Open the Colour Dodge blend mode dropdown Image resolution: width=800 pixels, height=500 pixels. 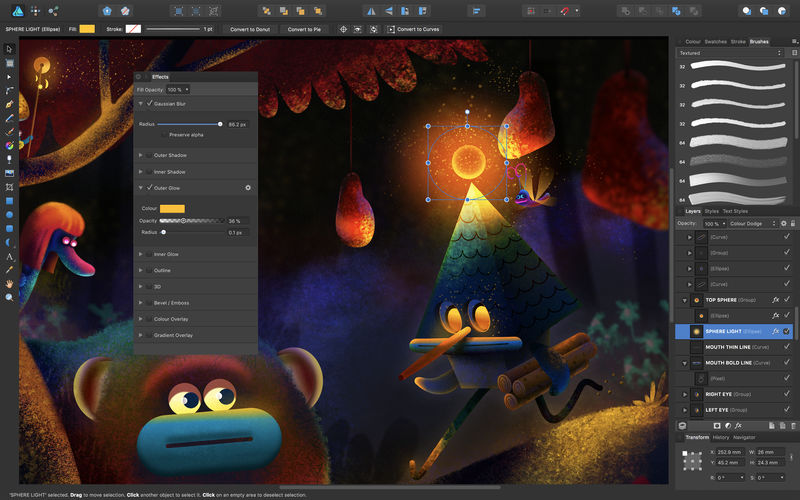752,223
